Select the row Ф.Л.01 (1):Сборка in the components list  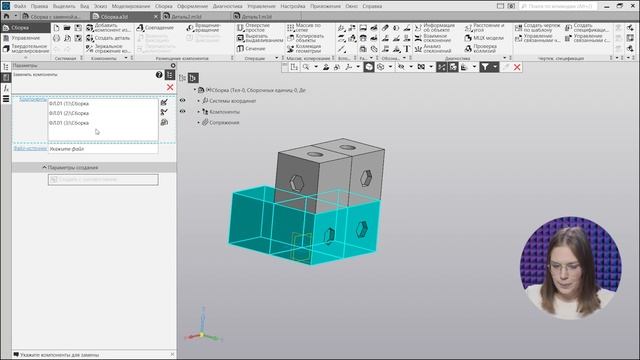(x=103, y=104)
